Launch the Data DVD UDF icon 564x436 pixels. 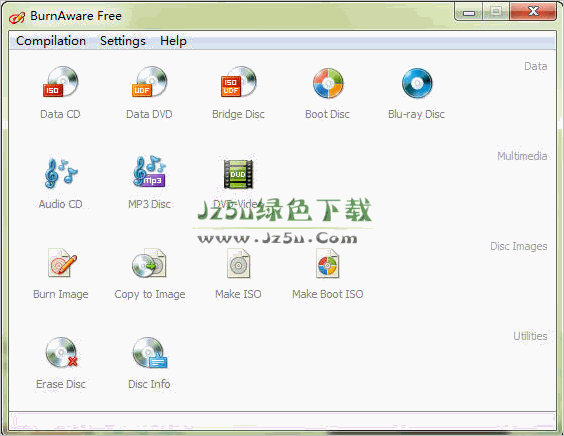[149, 82]
